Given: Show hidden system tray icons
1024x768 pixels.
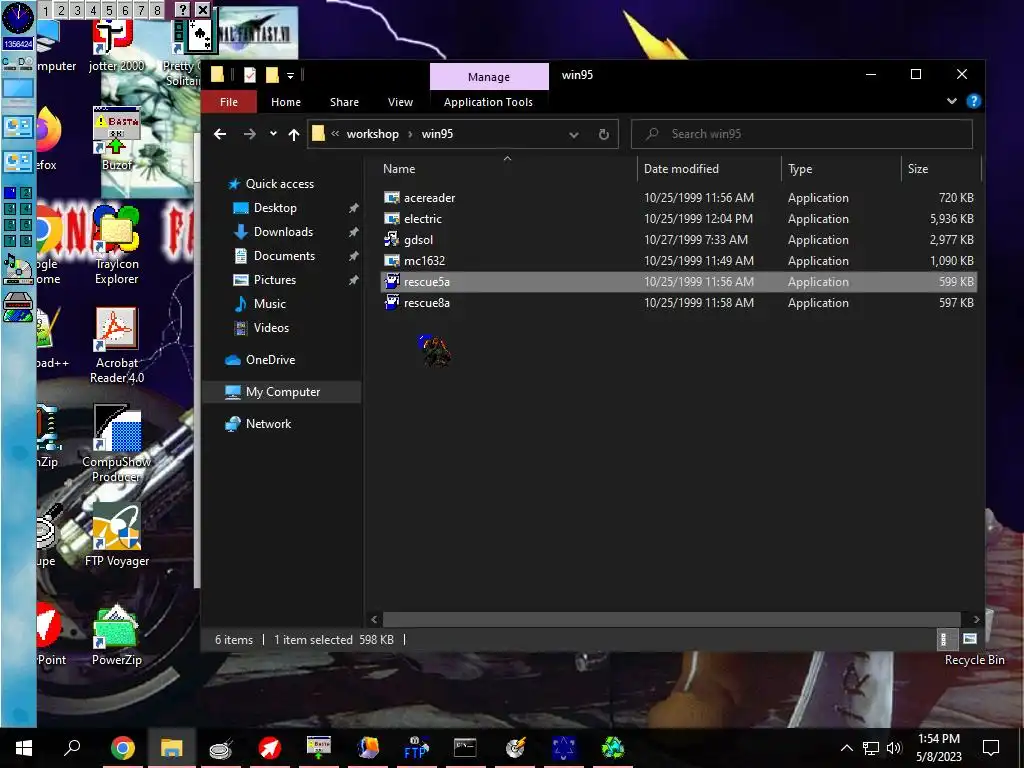Looking at the screenshot, I should 846,748.
